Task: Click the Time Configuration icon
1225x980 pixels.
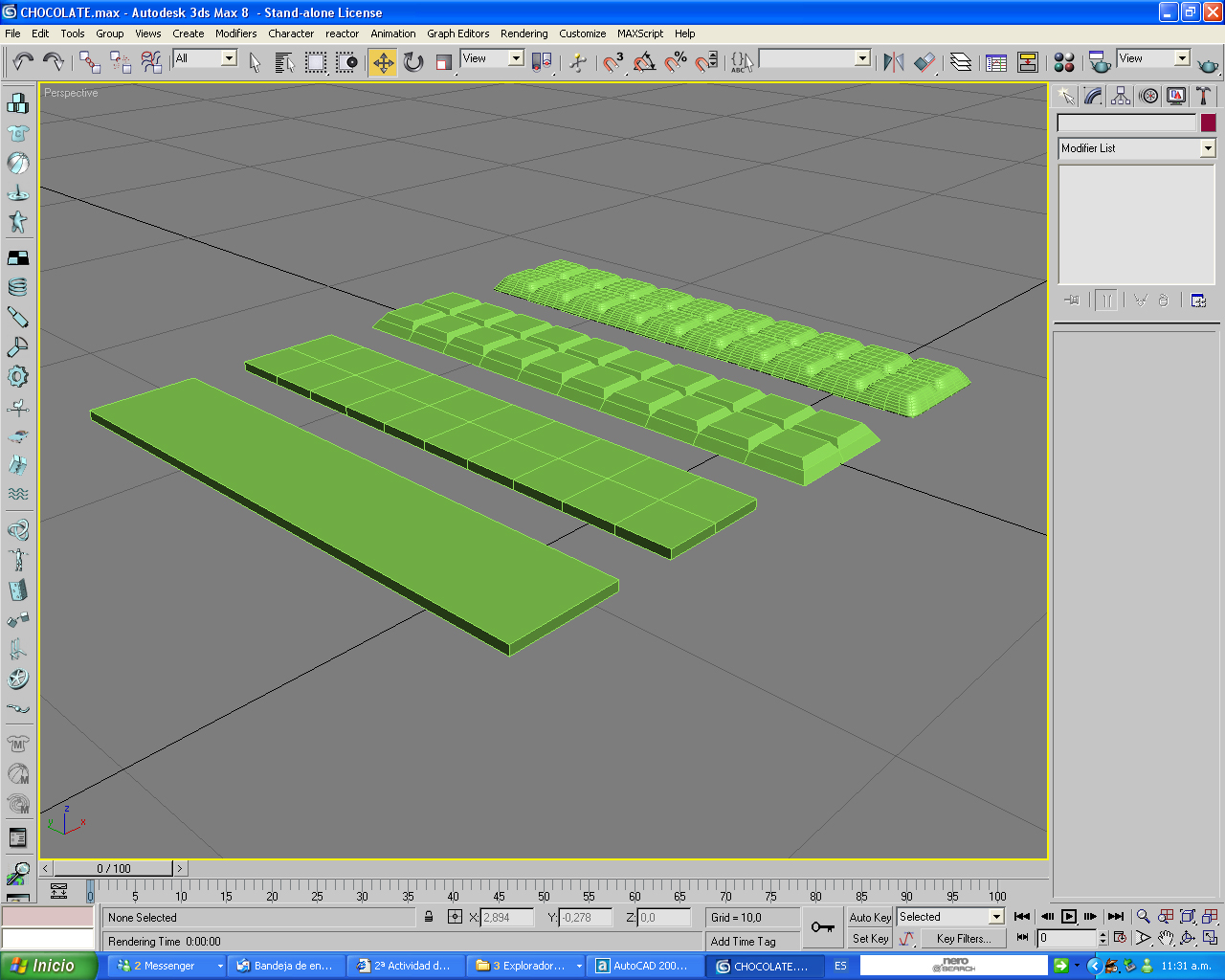Action: click(x=1120, y=938)
